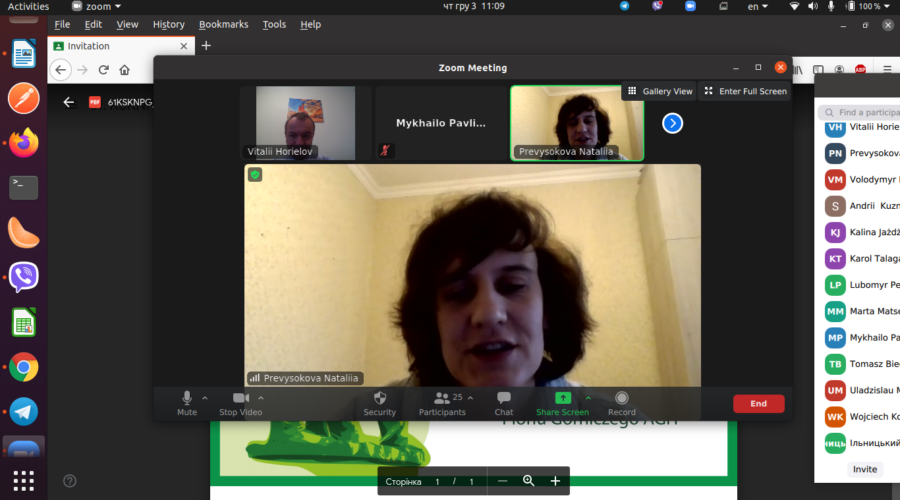Open the History menu
The width and height of the screenshot is (900, 500).
[x=169, y=24]
